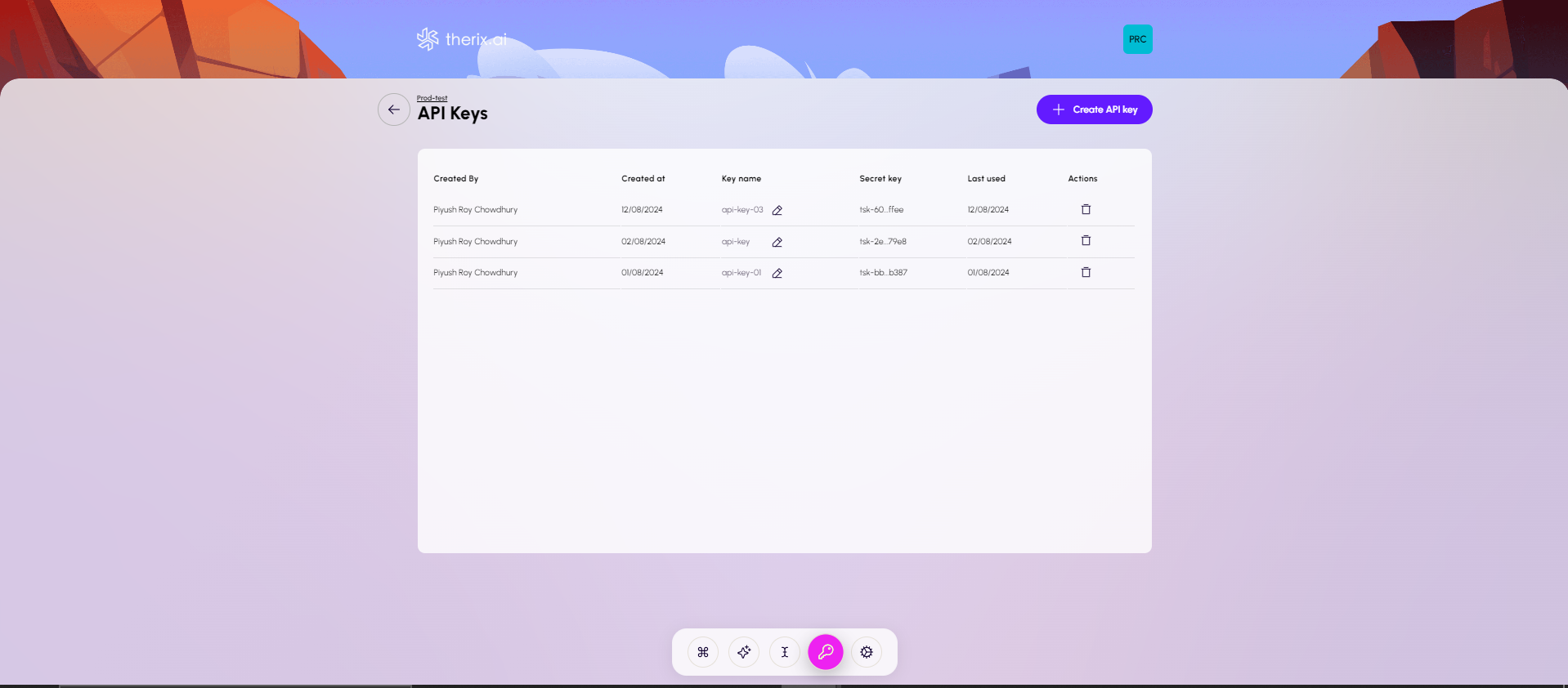Delete the api-key-01 key

click(x=1086, y=272)
